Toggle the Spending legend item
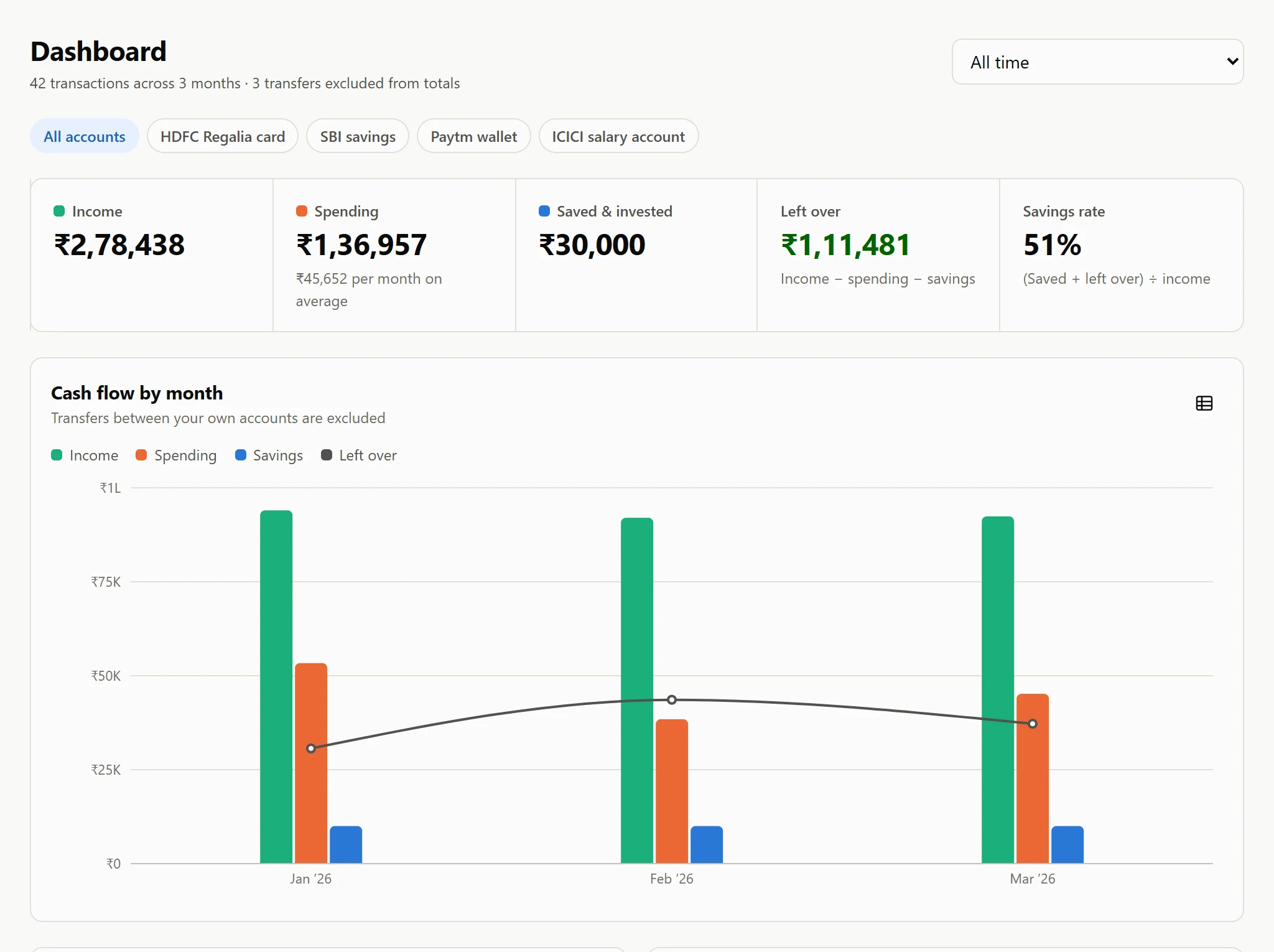This screenshot has width=1274, height=952. [x=176, y=455]
